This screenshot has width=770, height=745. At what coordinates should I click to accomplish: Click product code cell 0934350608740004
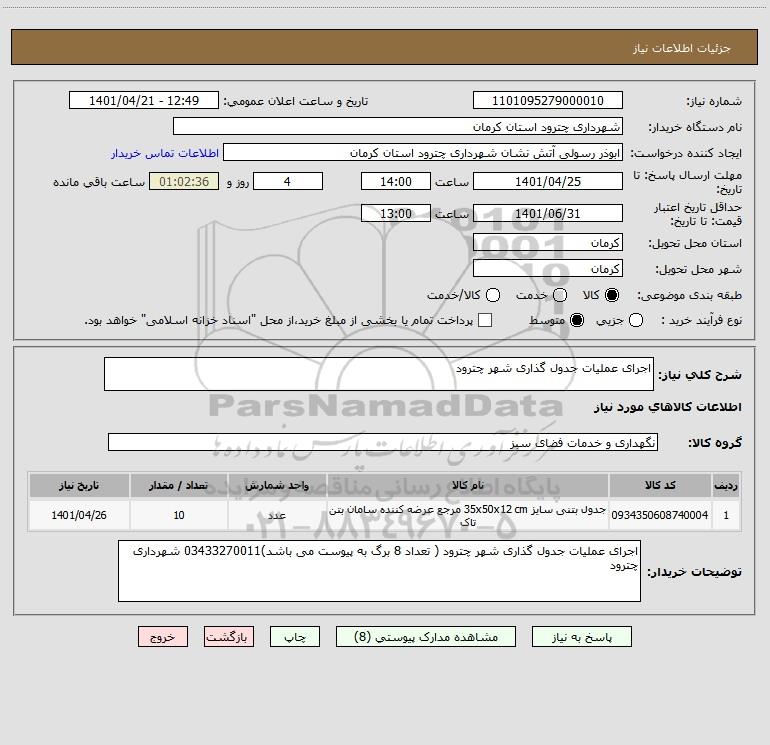pyautogui.click(x=660, y=515)
